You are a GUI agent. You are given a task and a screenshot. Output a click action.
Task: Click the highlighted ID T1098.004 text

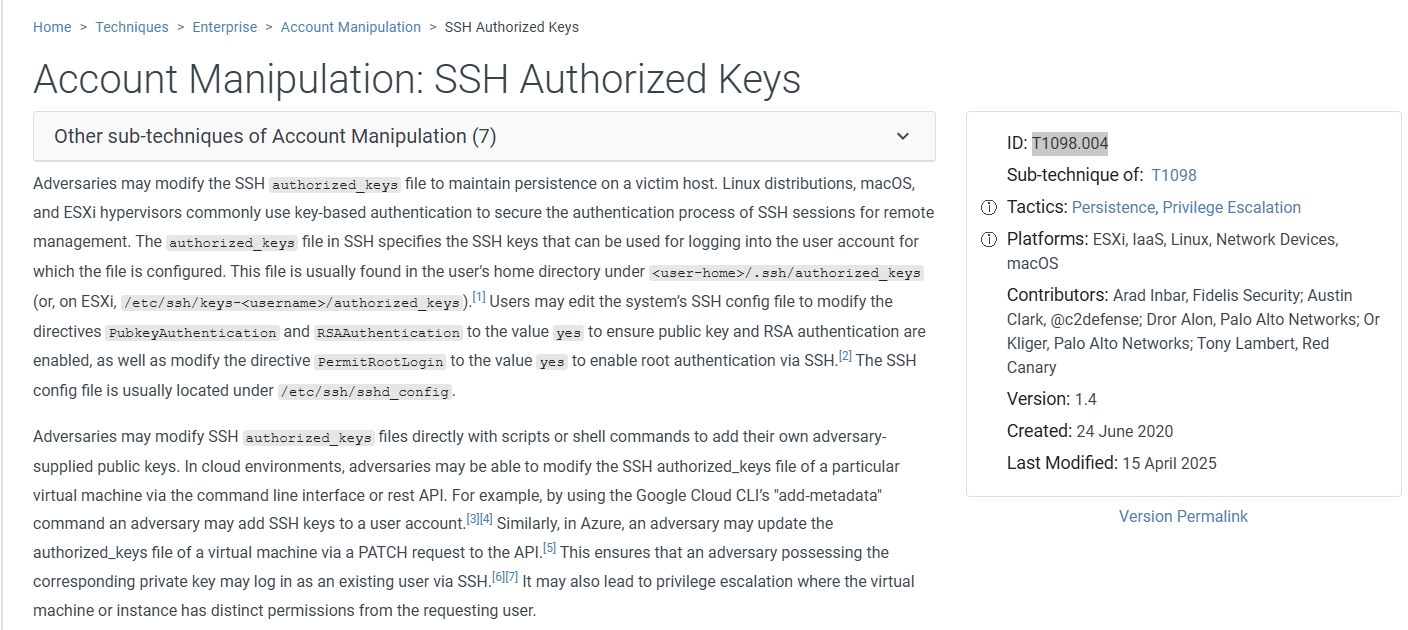[1070, 143]
